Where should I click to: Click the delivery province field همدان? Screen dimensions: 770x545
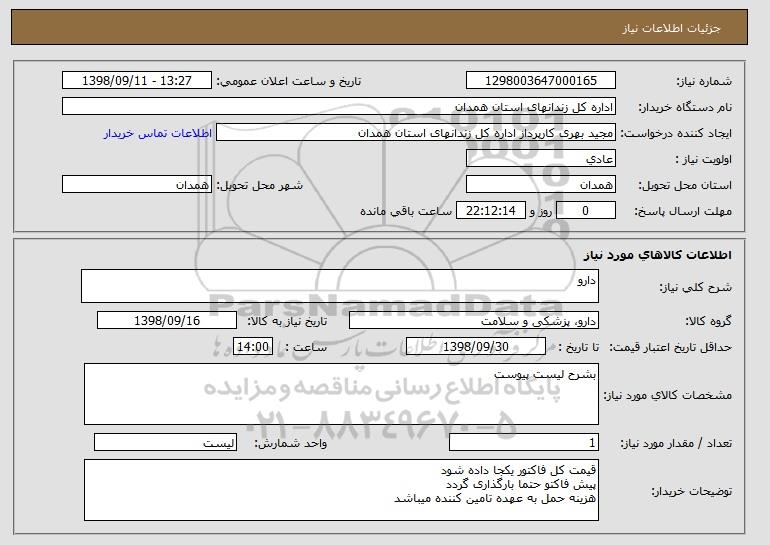[541, 185]
